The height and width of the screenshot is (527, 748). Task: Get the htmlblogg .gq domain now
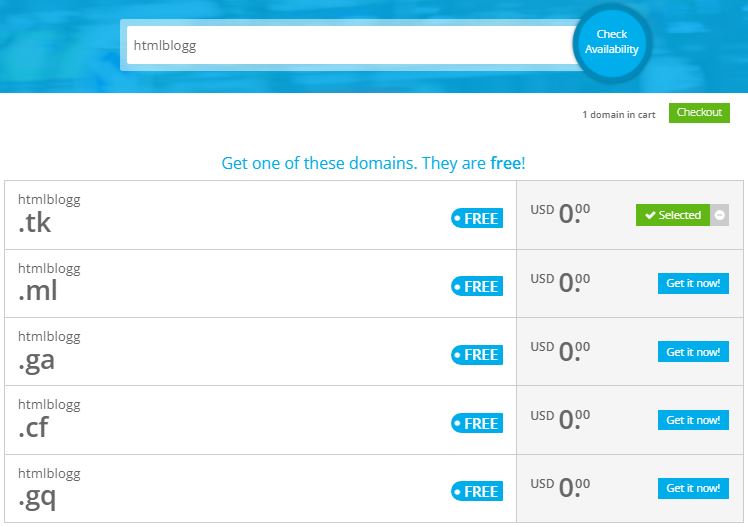click(693, 488)
